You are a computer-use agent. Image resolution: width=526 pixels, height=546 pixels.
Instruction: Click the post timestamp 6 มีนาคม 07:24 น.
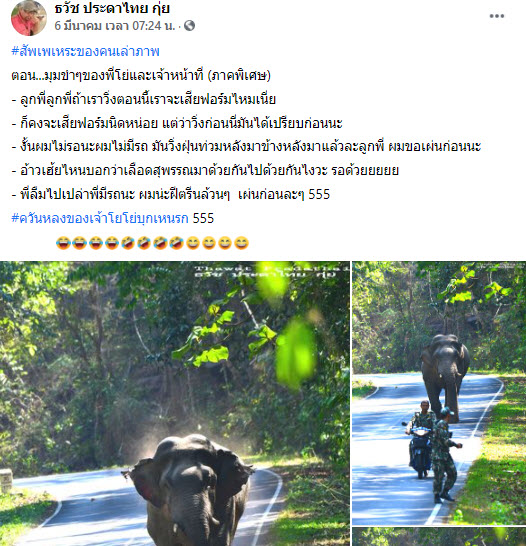[x=115, y=26]
